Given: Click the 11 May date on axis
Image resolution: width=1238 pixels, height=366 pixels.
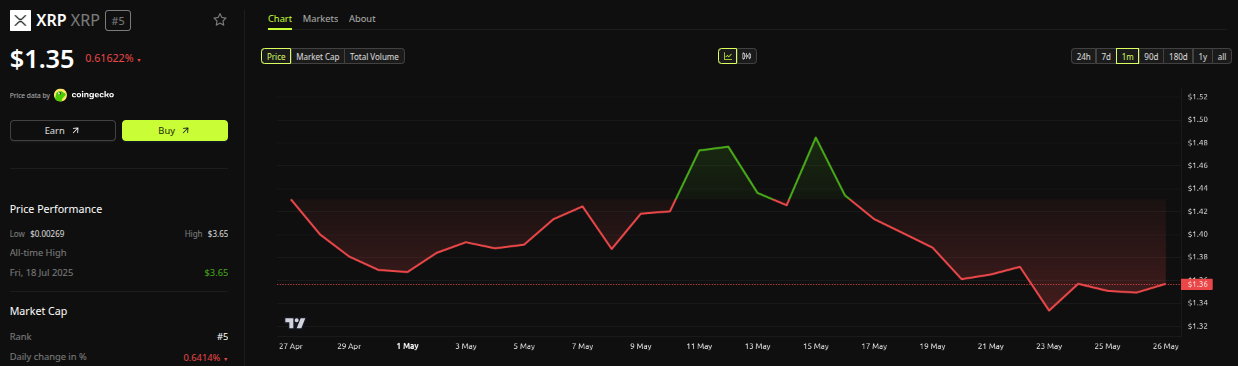Looking at the screenshot, I should click(699, 346).
